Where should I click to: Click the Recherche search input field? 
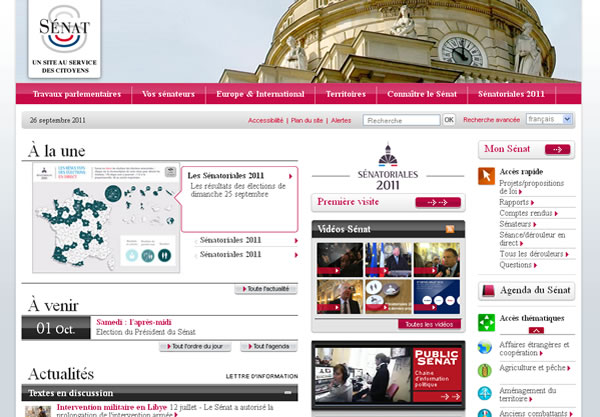coord(401,120)
